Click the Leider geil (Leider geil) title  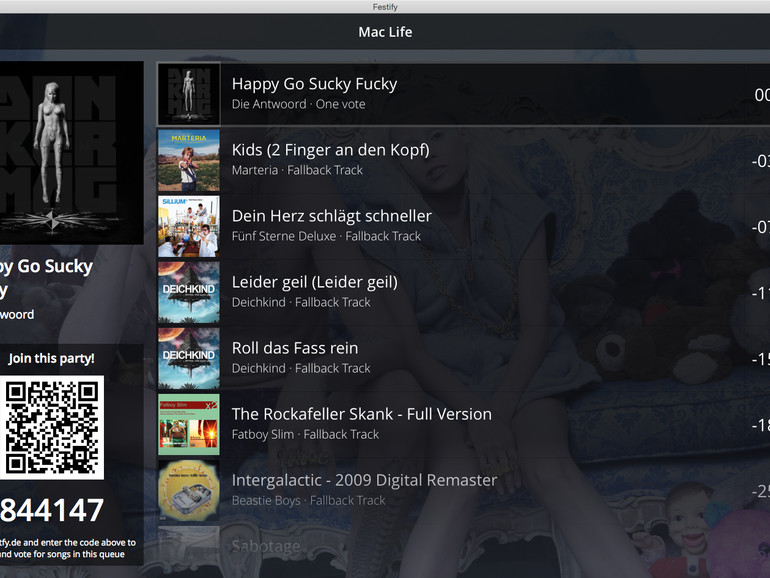click(314, 282)
